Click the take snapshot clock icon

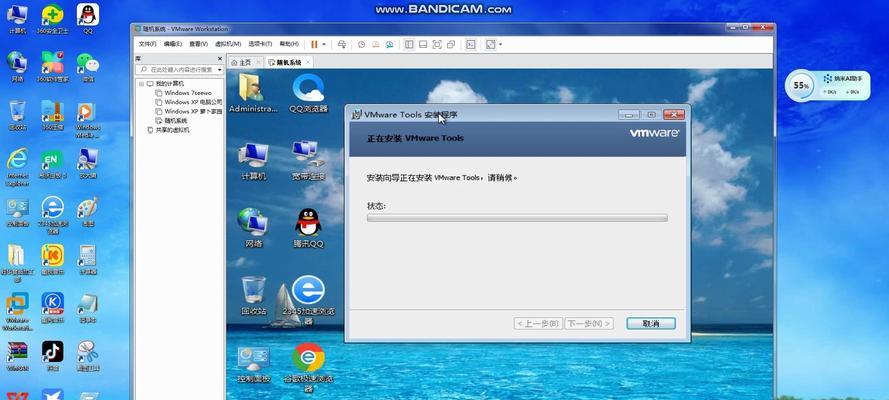(361, 44)
